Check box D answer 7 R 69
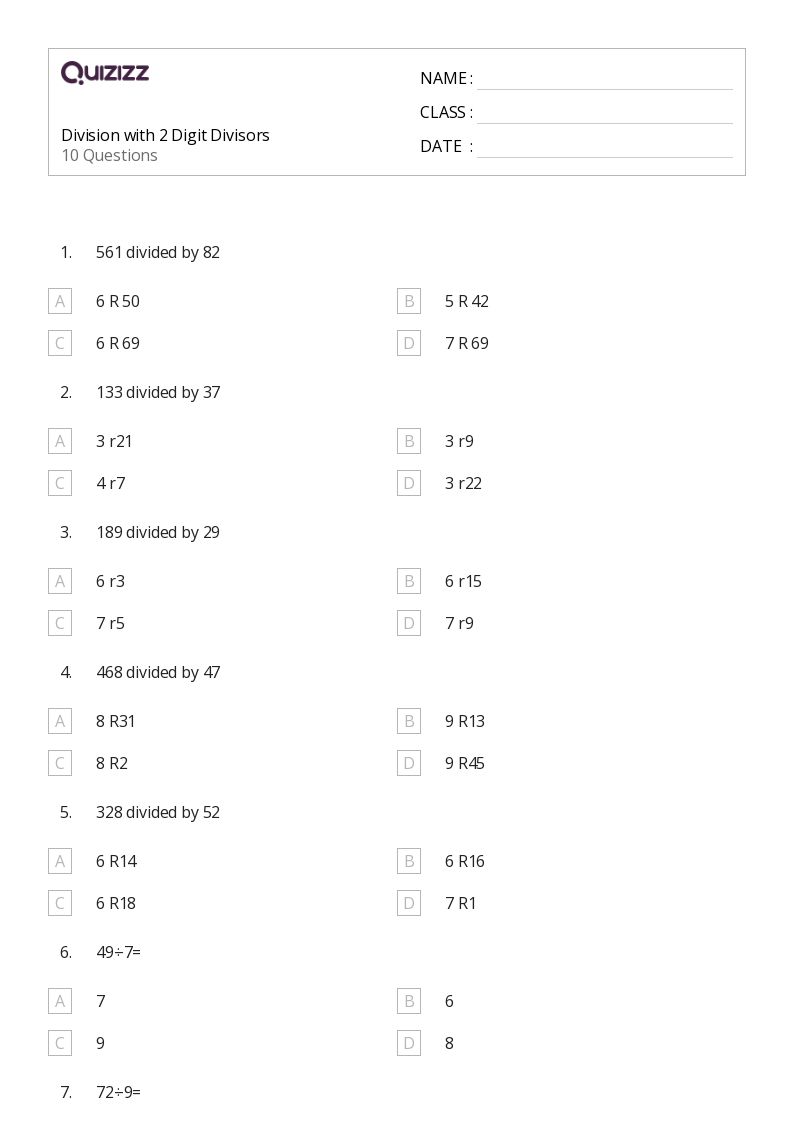This screenshot has height=1123, width=794. [x=409, y=343]
